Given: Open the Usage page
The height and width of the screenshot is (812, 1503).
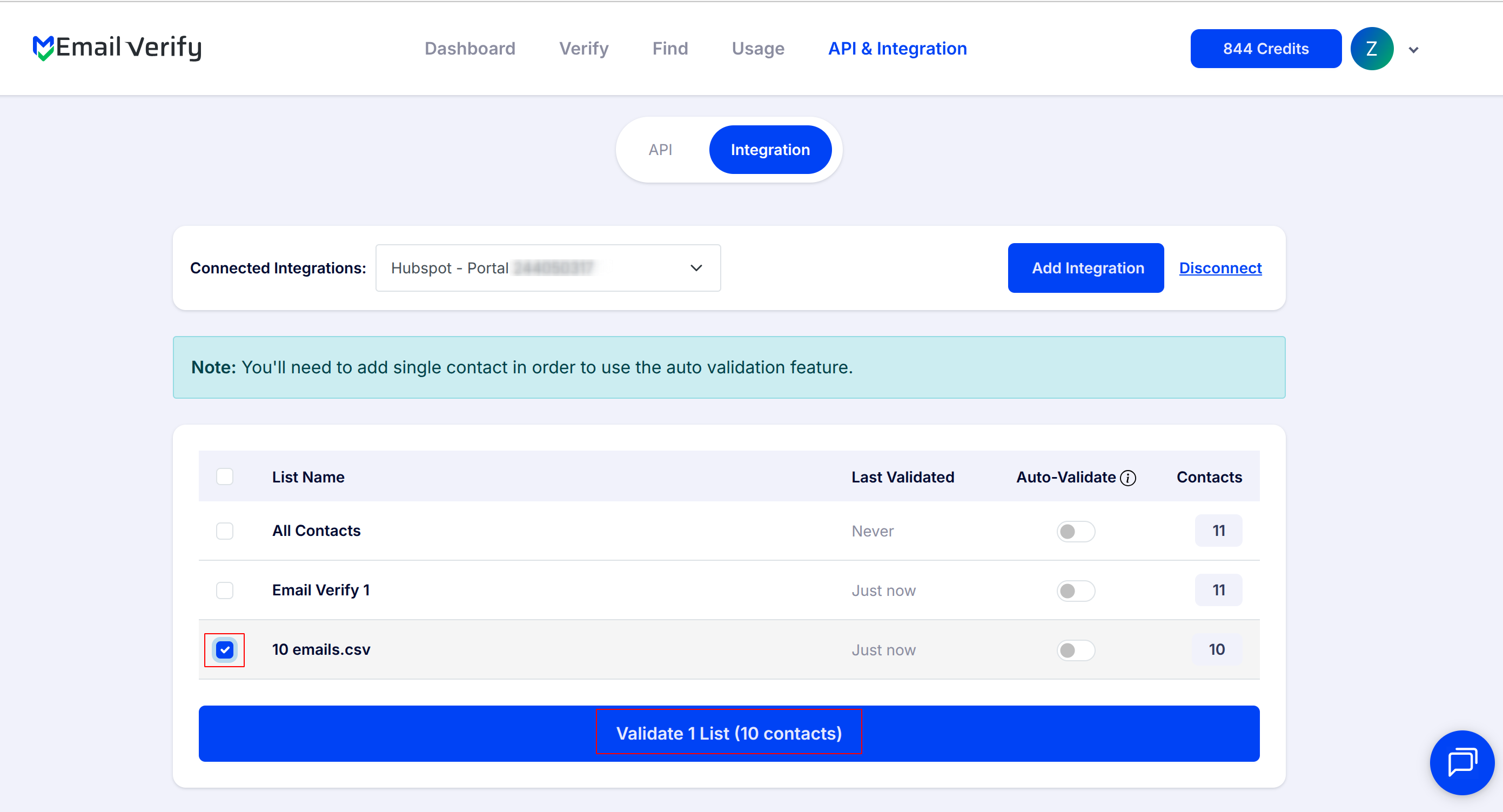Looking at the screenshot, I should click(x=758, y=49).
